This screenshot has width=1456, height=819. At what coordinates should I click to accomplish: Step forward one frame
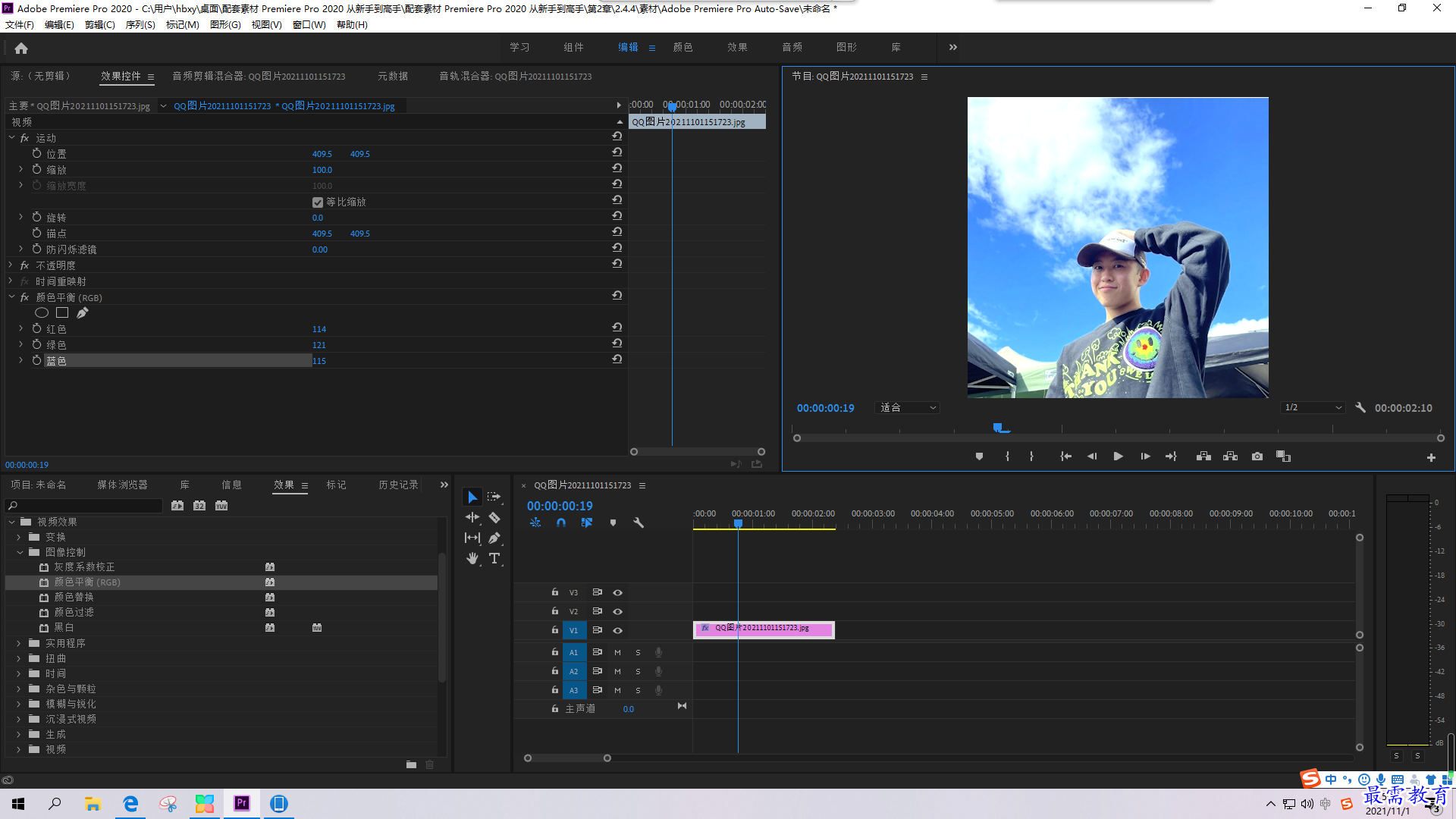[1145, 457]
